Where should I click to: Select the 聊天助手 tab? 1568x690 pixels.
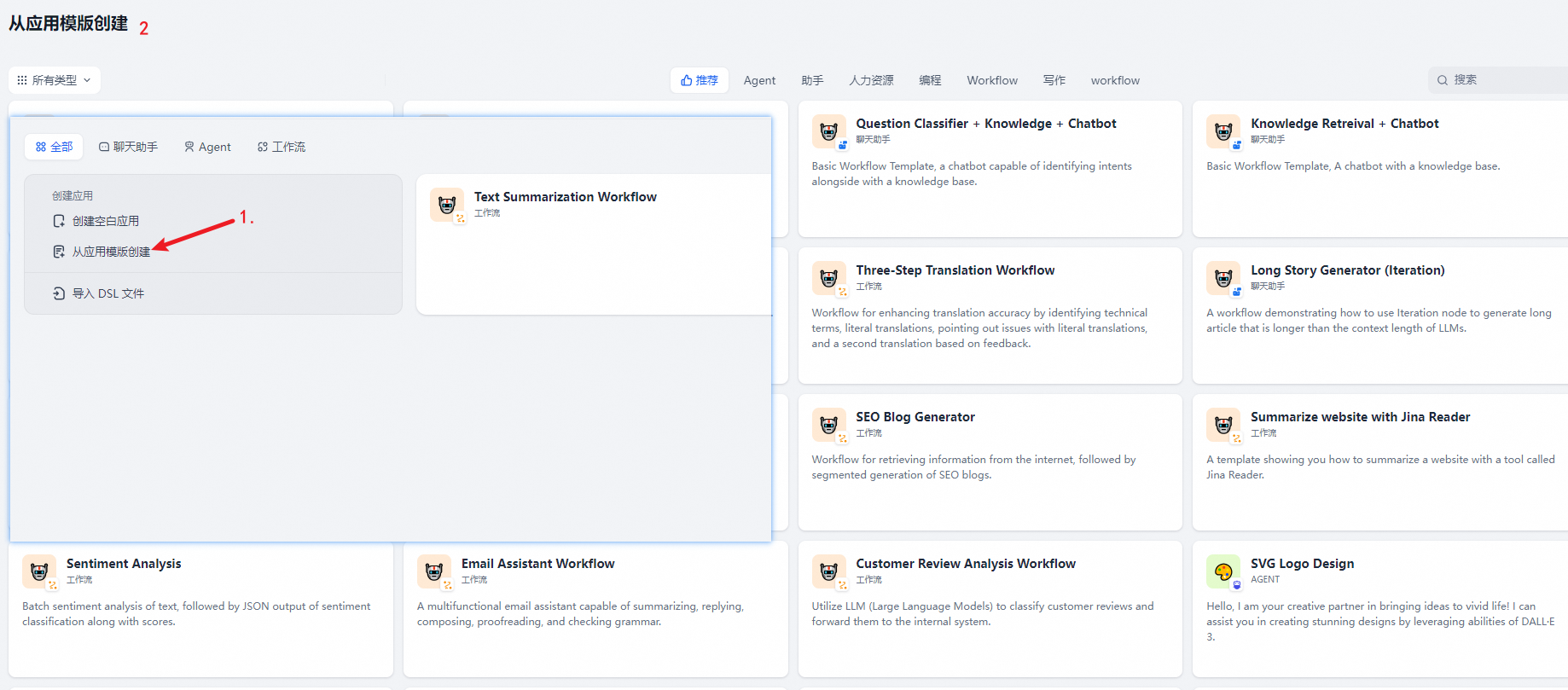pyautogui.click(x=128, y=147)
